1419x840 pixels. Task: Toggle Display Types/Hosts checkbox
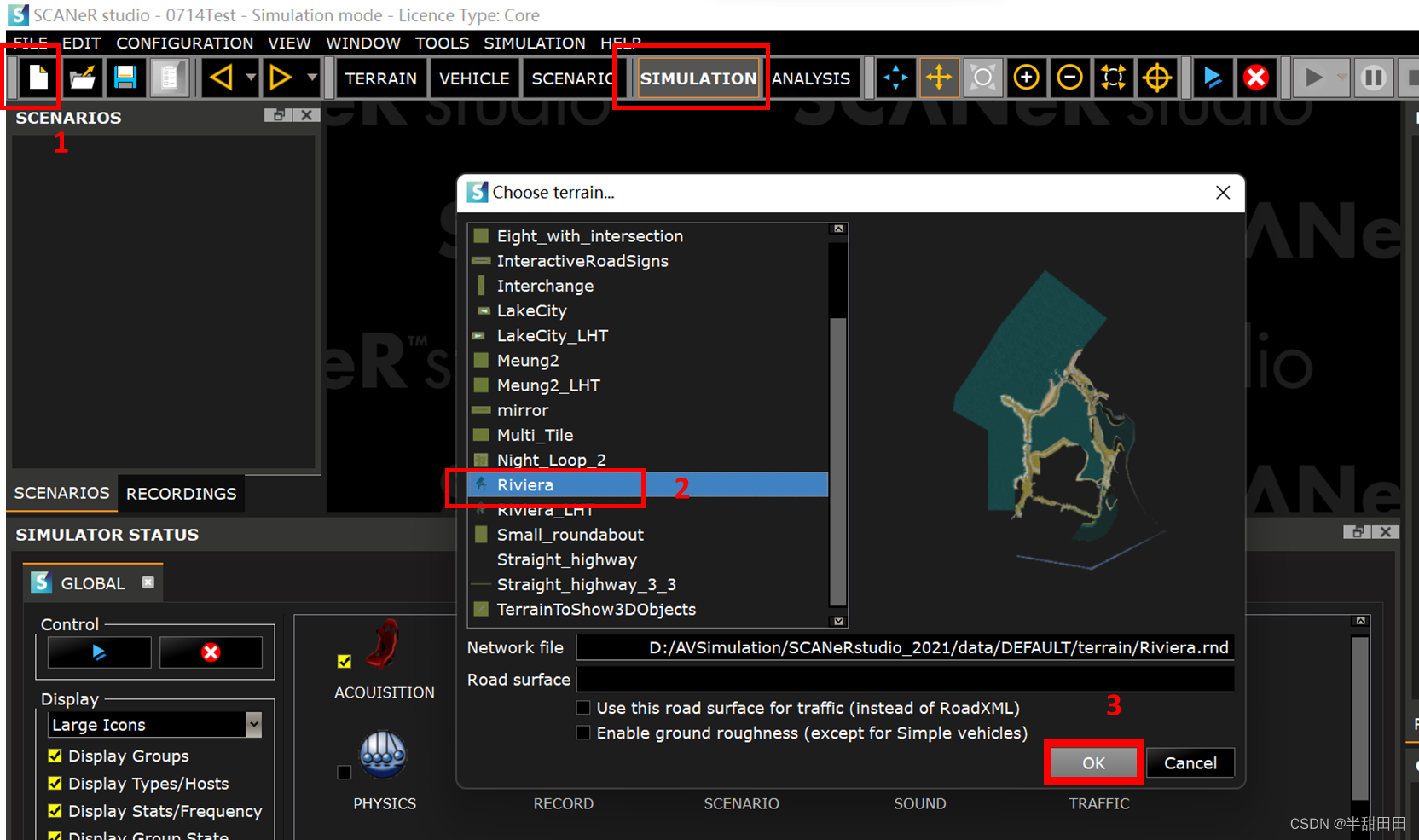pyautogui.click(x=55, y=783)
